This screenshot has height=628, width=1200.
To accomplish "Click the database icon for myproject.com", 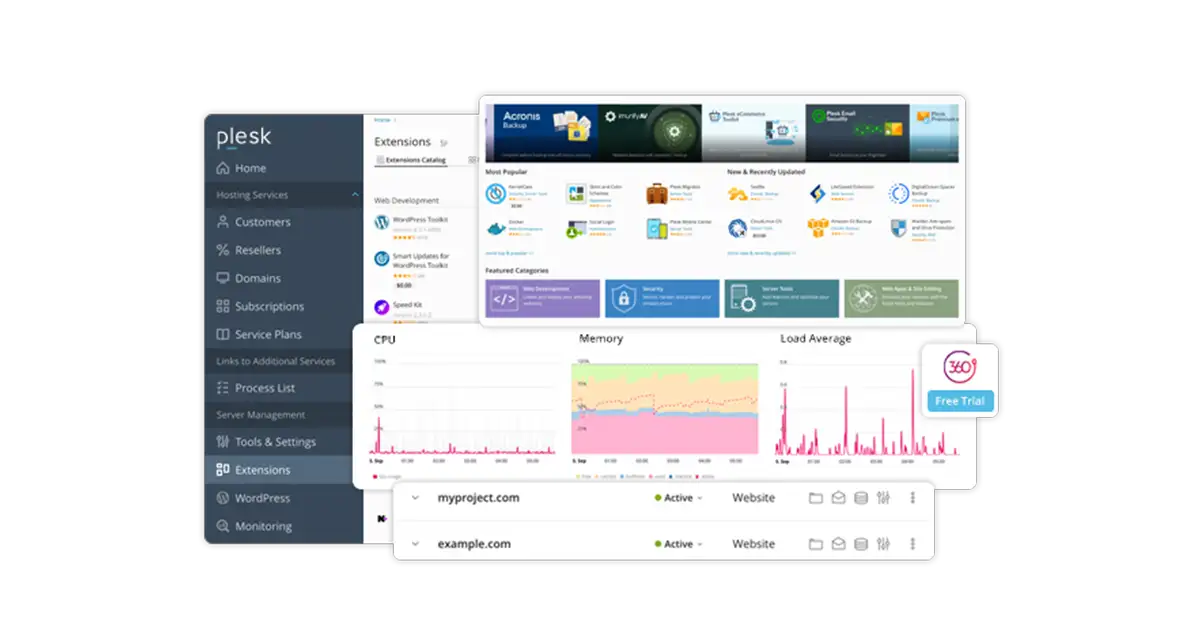I will (860, 498).
